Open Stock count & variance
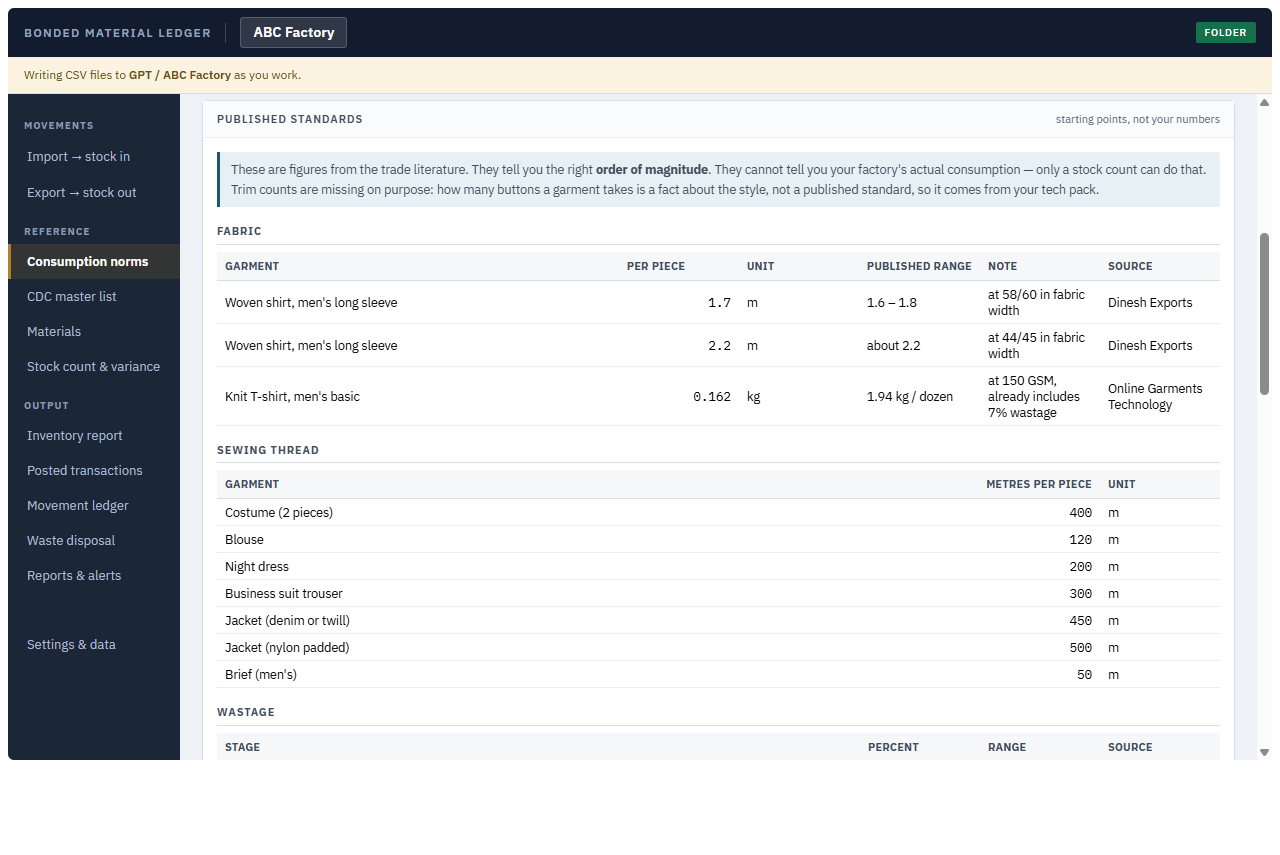The width and height of the screenshot is (1280, 855). 94,367
